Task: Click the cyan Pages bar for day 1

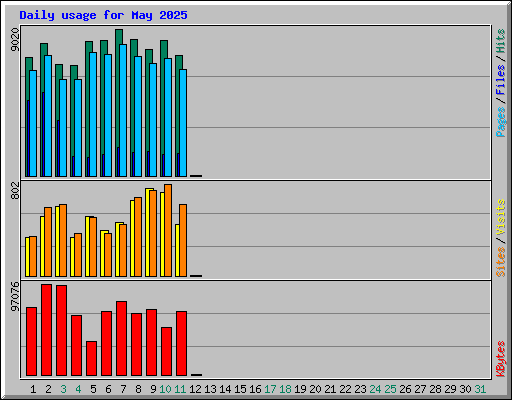Action: point(33,123)
